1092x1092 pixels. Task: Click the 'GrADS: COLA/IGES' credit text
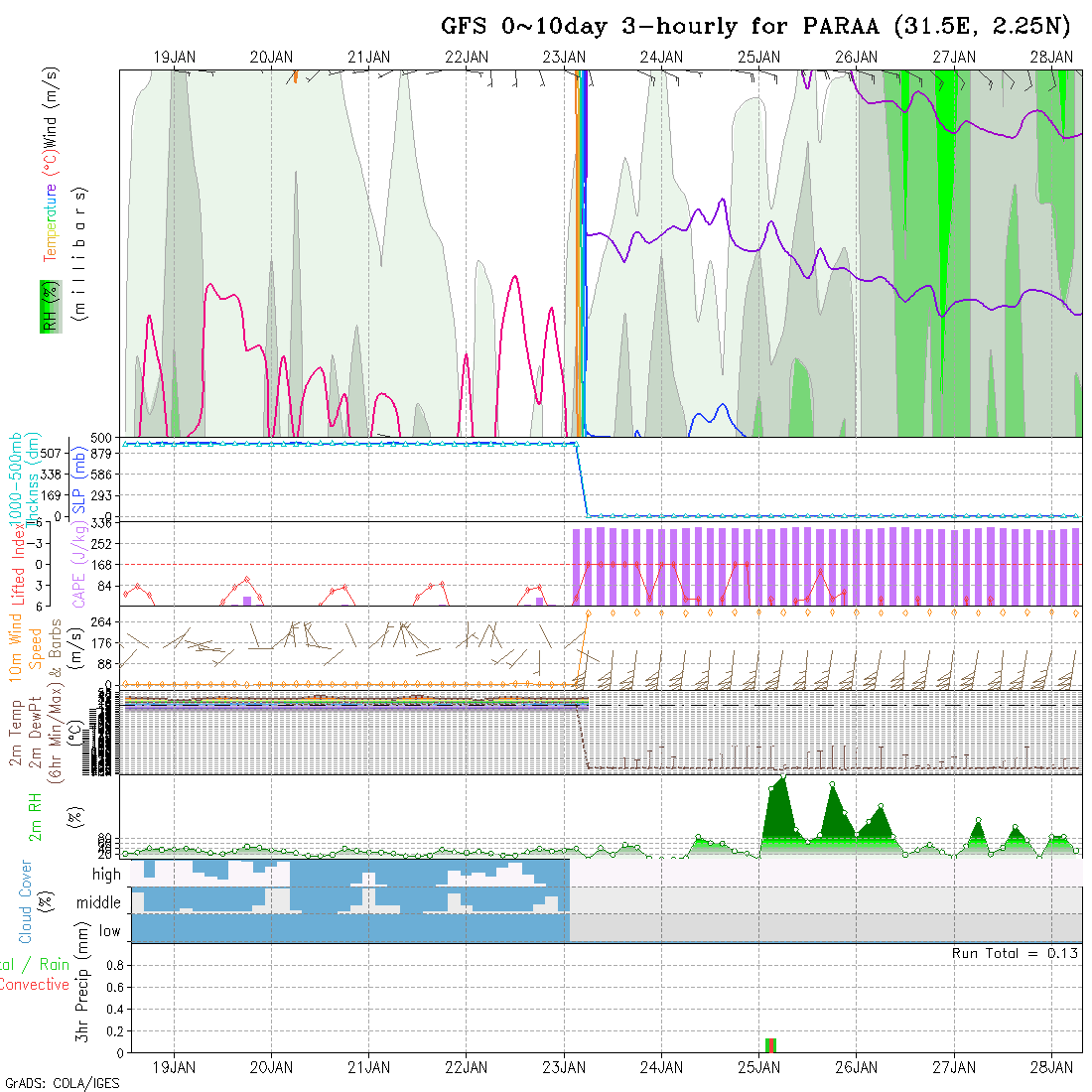point(62,1082)
